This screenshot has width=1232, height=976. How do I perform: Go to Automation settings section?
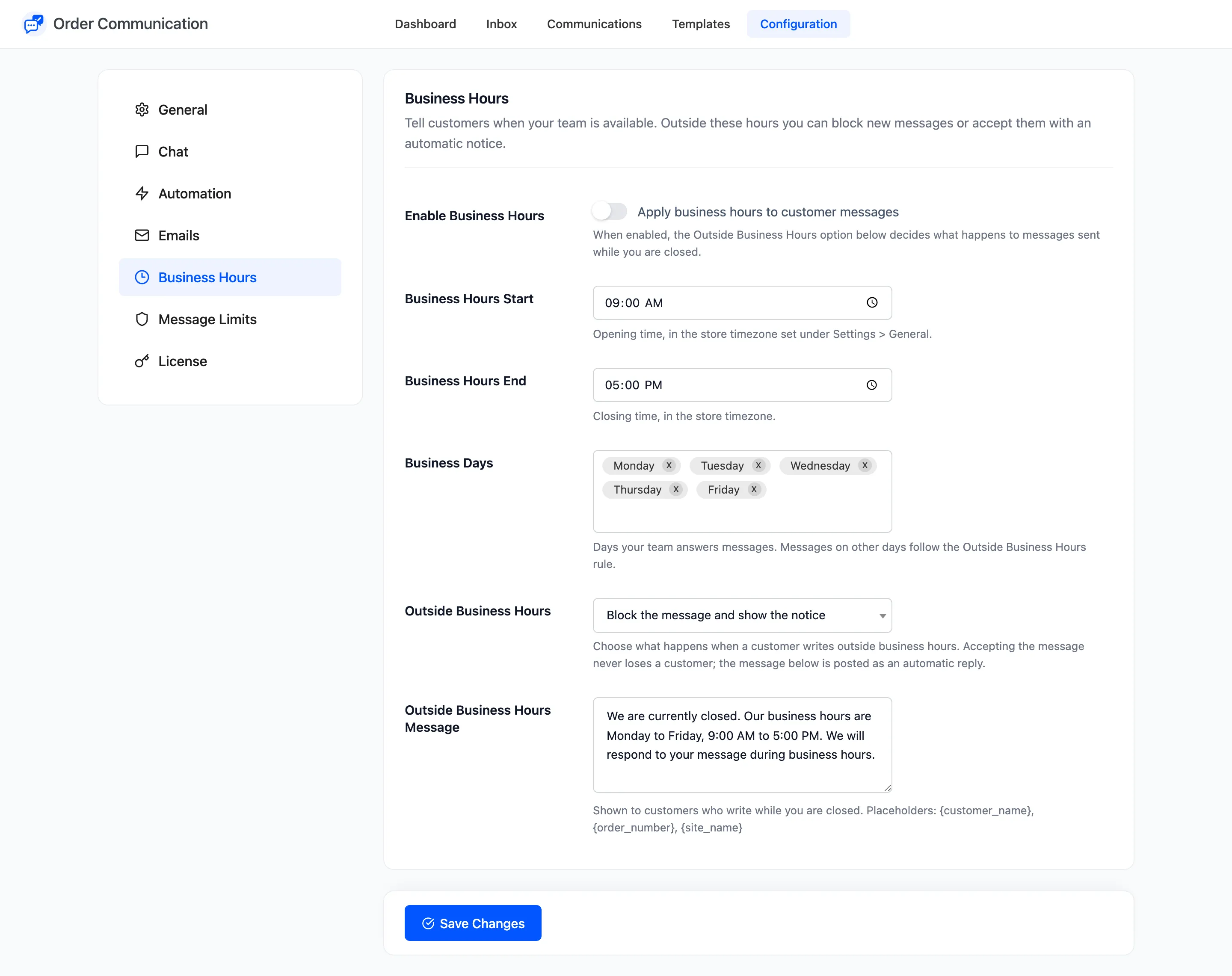pyautogui.click(x=230, y=193)
